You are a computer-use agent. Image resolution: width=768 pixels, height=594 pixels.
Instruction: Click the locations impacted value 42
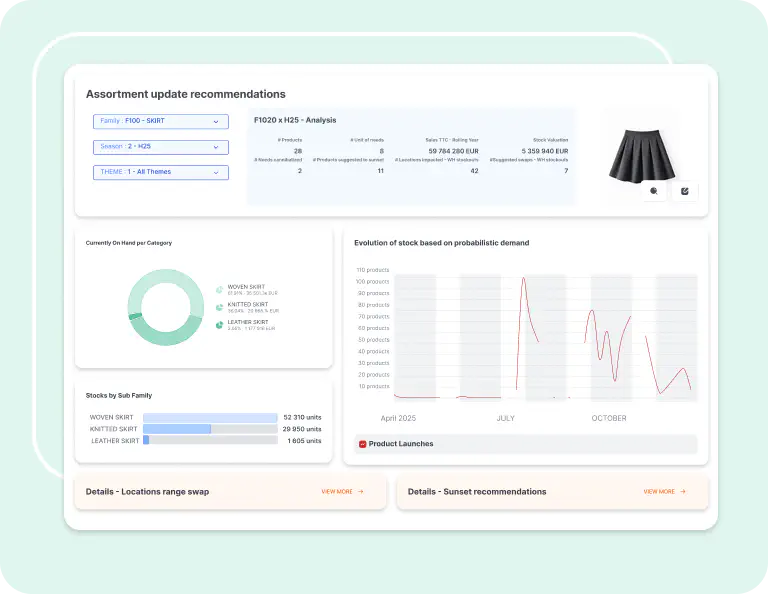coord(474,171)
